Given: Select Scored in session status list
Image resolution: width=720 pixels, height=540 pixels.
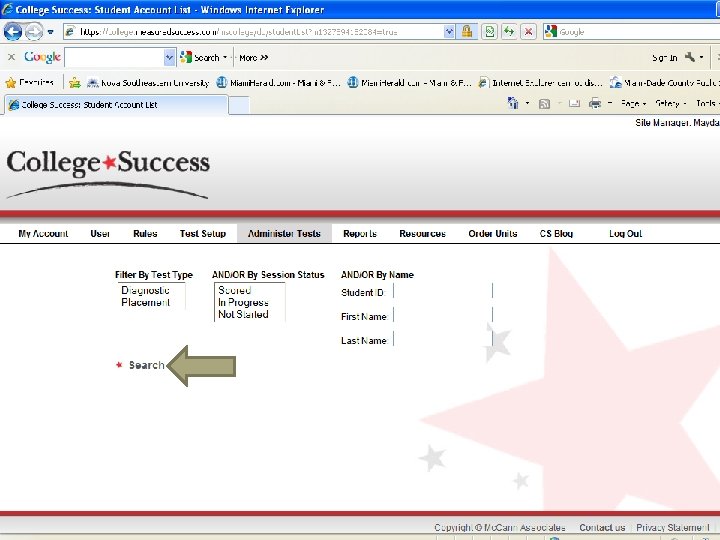Looking at the screenshot, I should 235,290.
